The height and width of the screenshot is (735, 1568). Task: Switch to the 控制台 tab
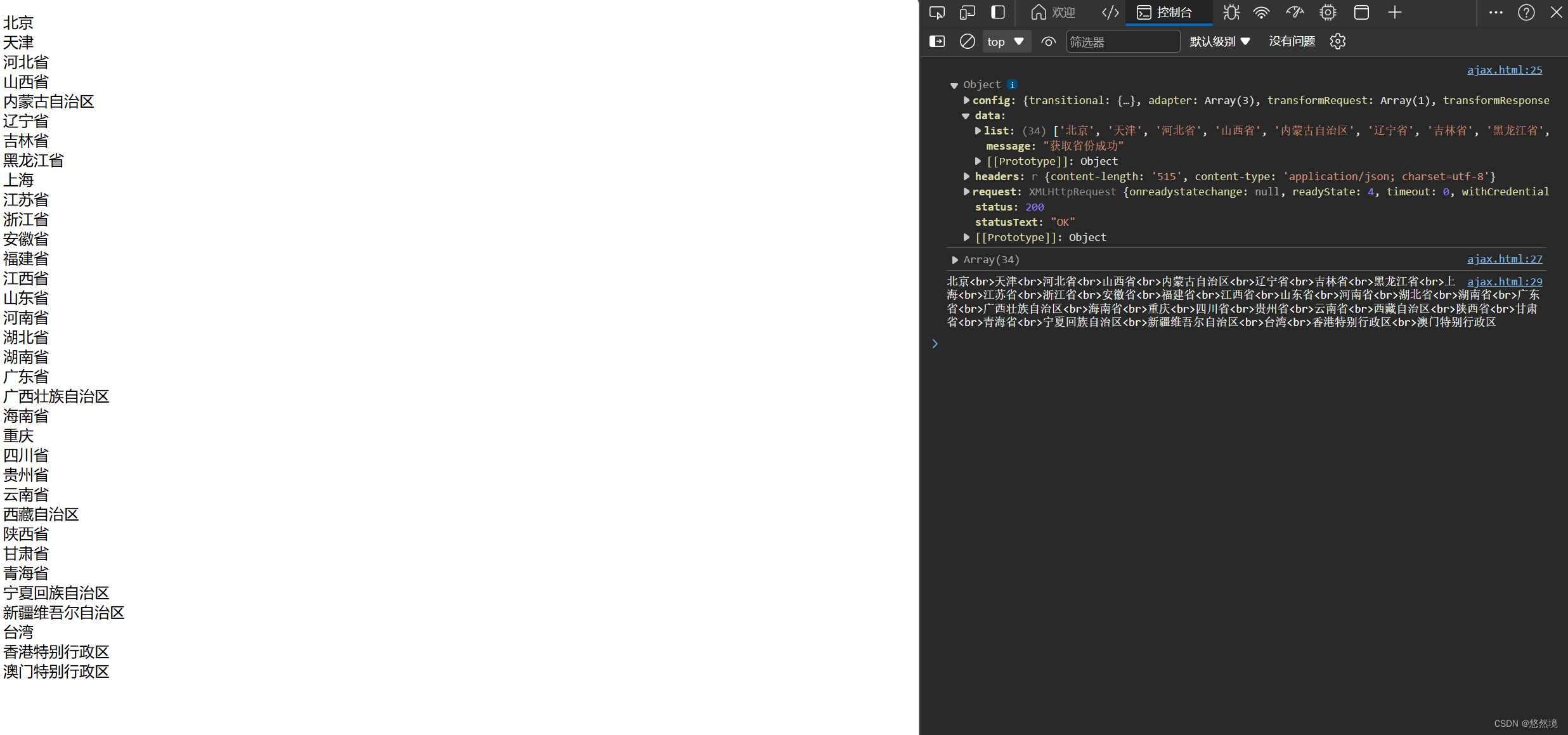pyautogui.click(x=1165, y=13)
